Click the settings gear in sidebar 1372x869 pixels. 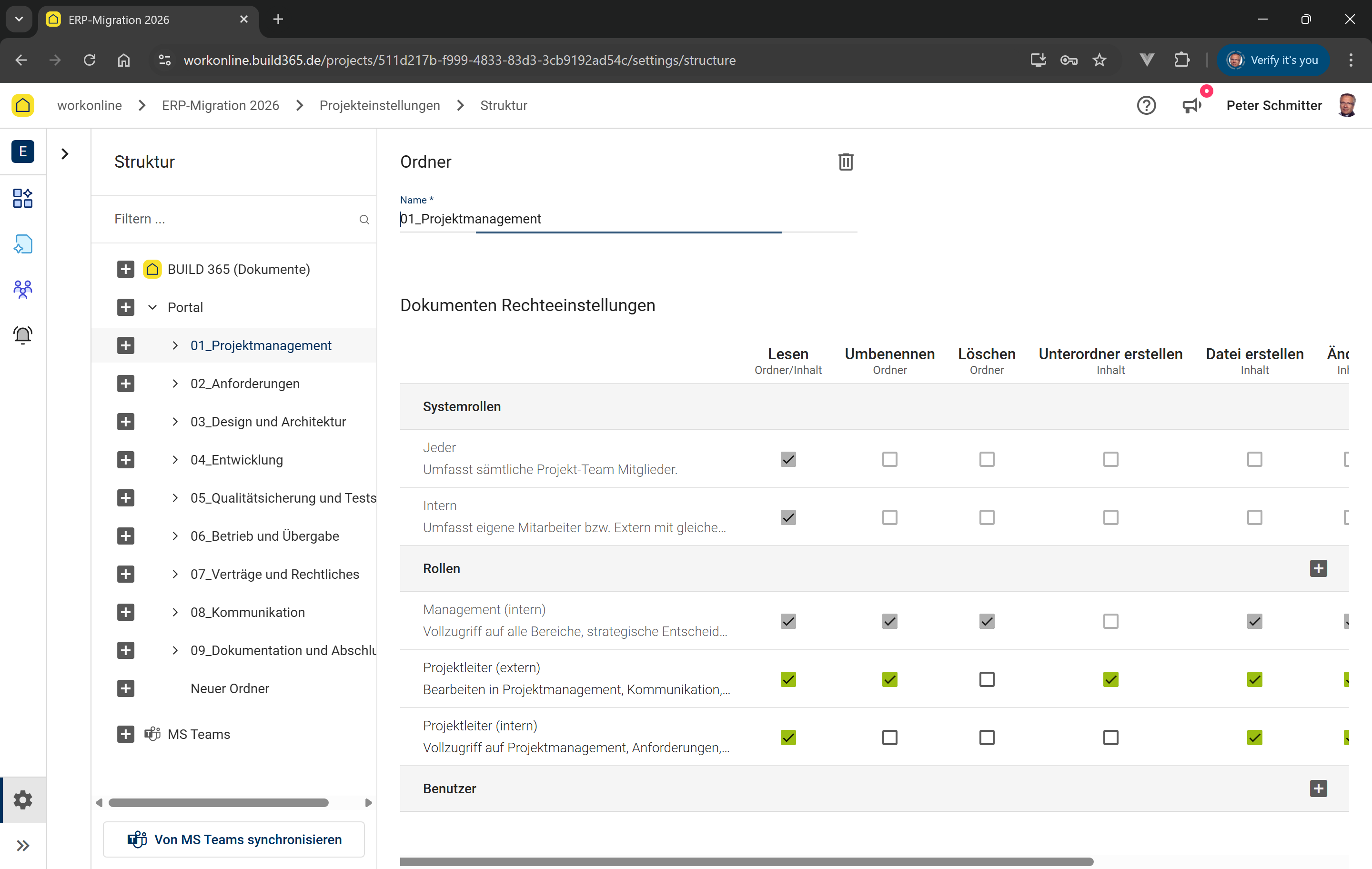click(23, 799)
